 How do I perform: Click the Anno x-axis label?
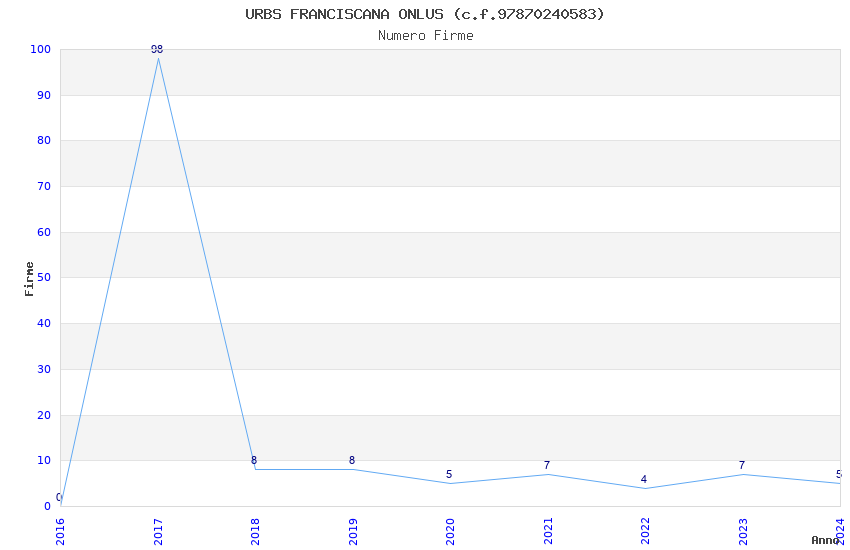coord(825,540)
